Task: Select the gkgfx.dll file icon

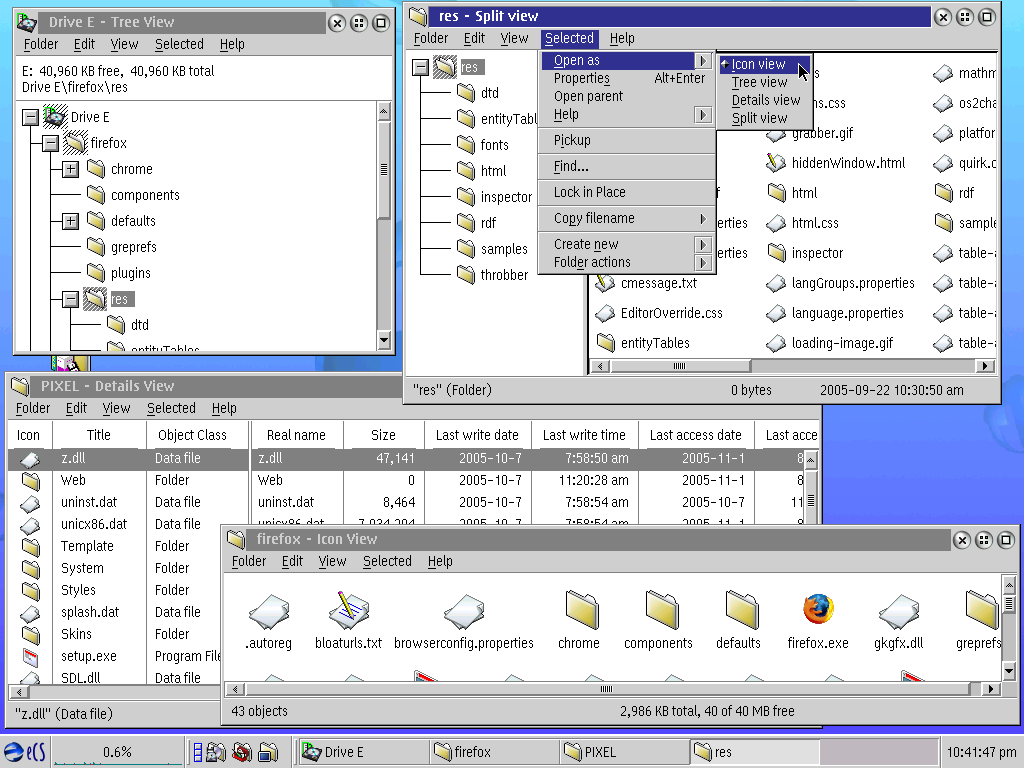Action: [899, 611]
